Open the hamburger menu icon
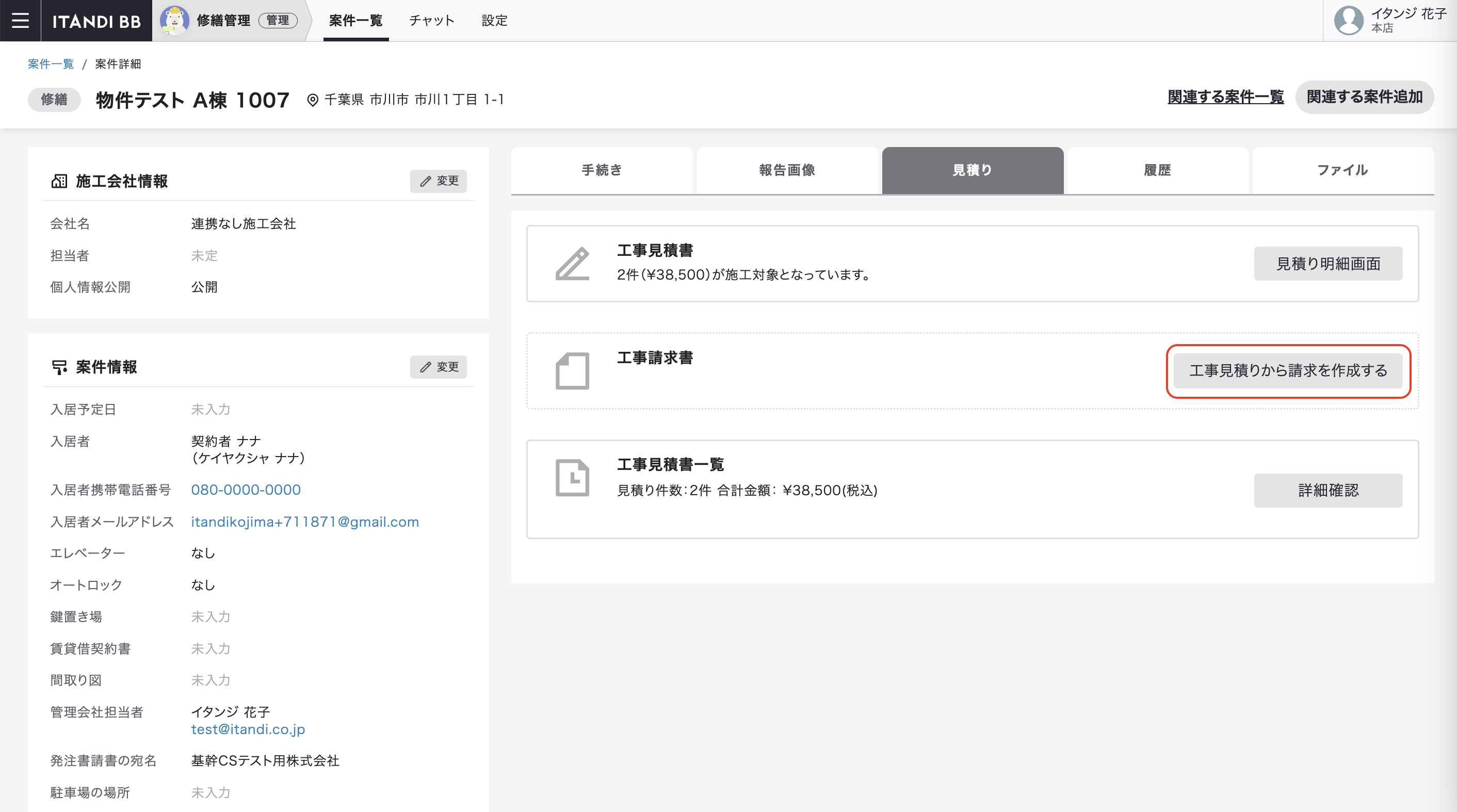 point(20,20)
